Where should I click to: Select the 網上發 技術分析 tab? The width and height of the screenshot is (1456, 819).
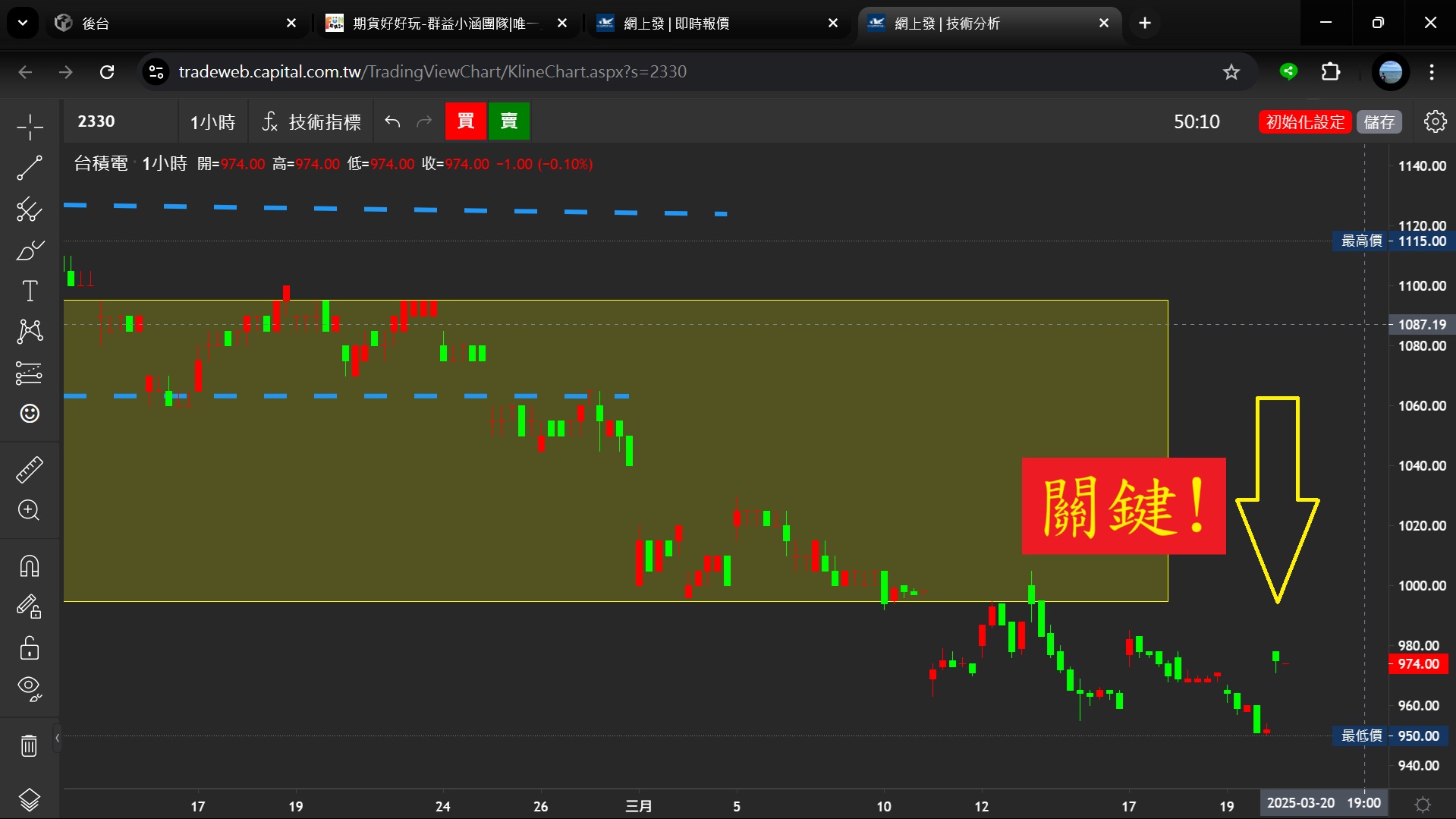point(989,24)
